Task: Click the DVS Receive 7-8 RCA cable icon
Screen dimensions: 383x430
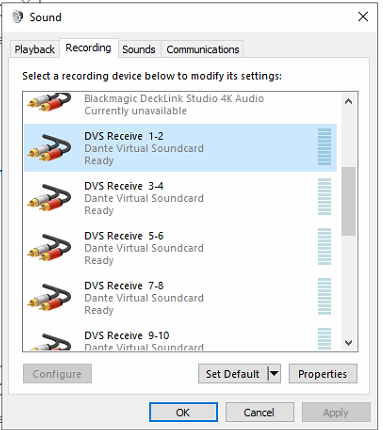Action: [49, 297]
